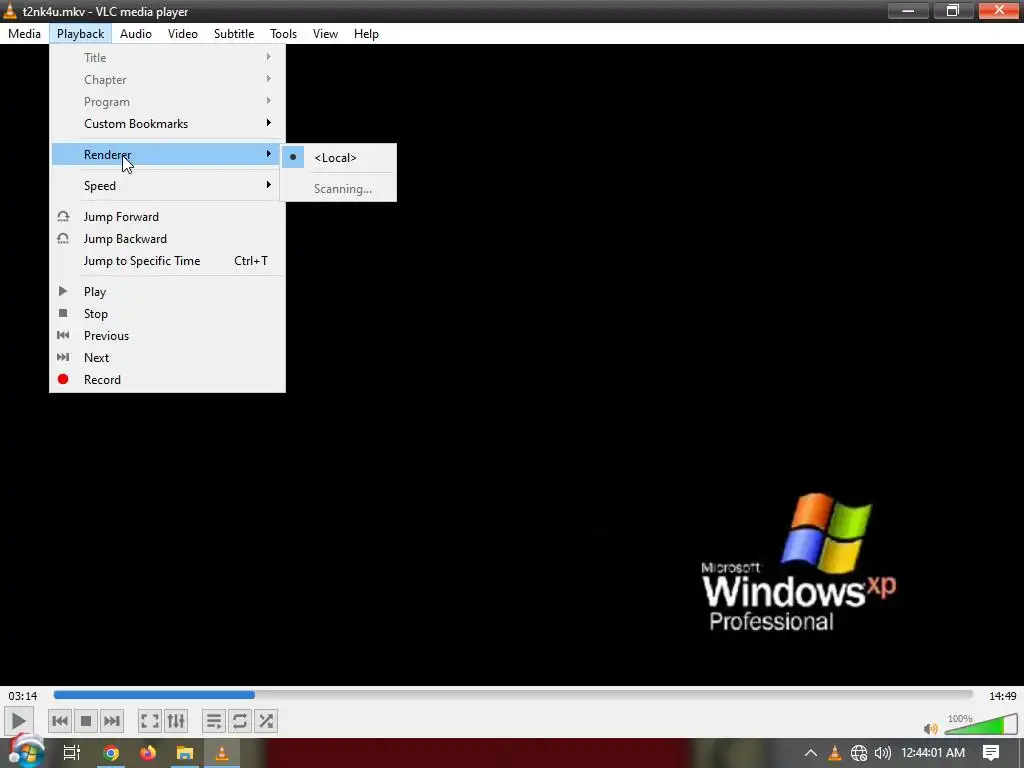Toggle fullscreen video mode
Screen dimensions: 1024x768
tap(150, 721)
